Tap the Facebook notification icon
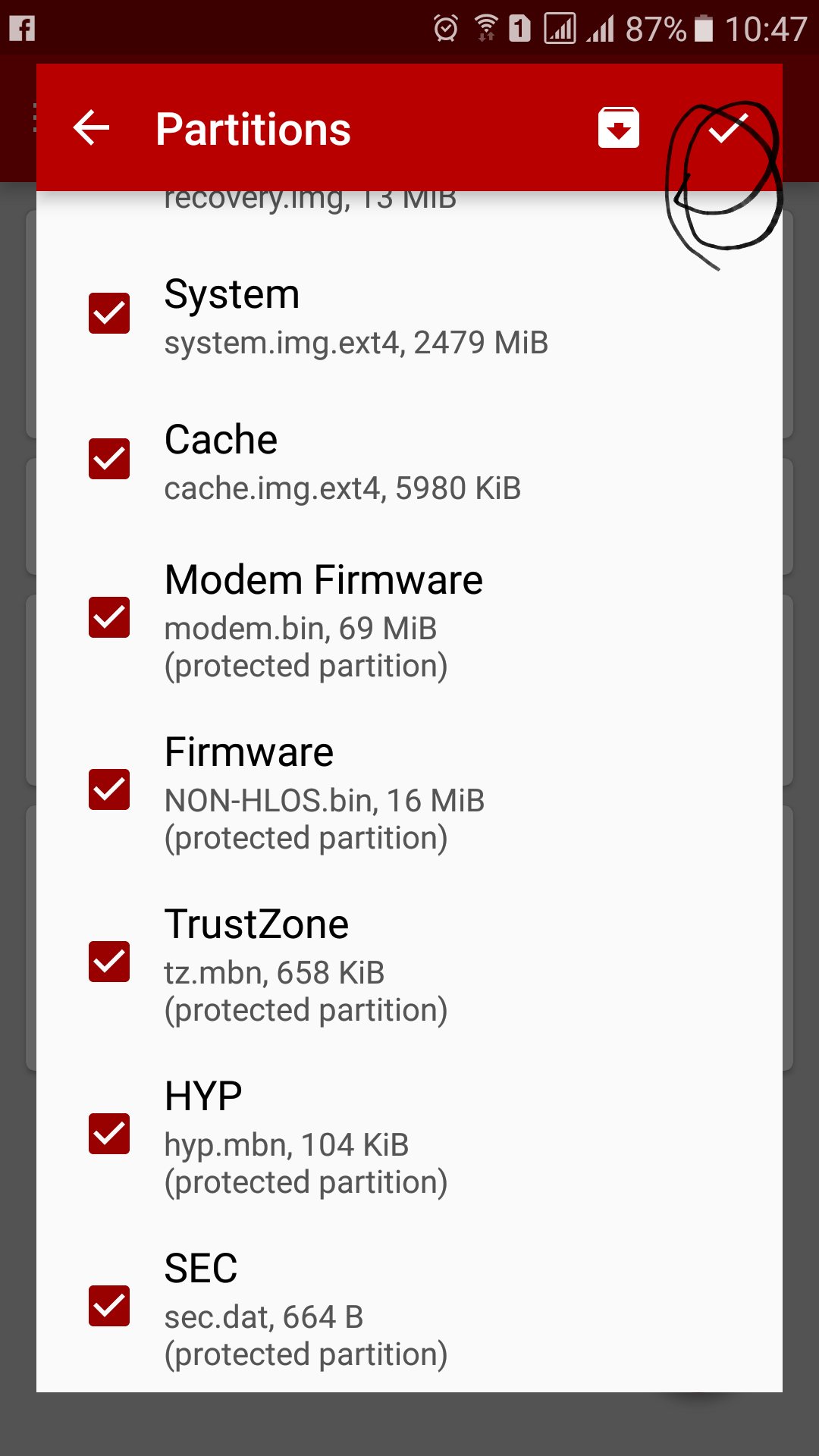The width and height of the screenshot is (819, 1456). (x=22, y=29)
